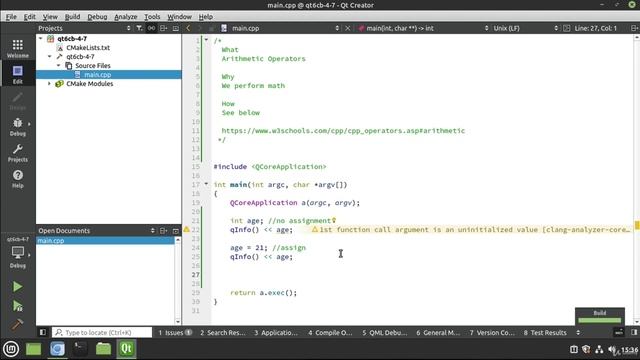
Task: Click the Line: 27, Col: 1 indicator
Action: coord(596,28)
